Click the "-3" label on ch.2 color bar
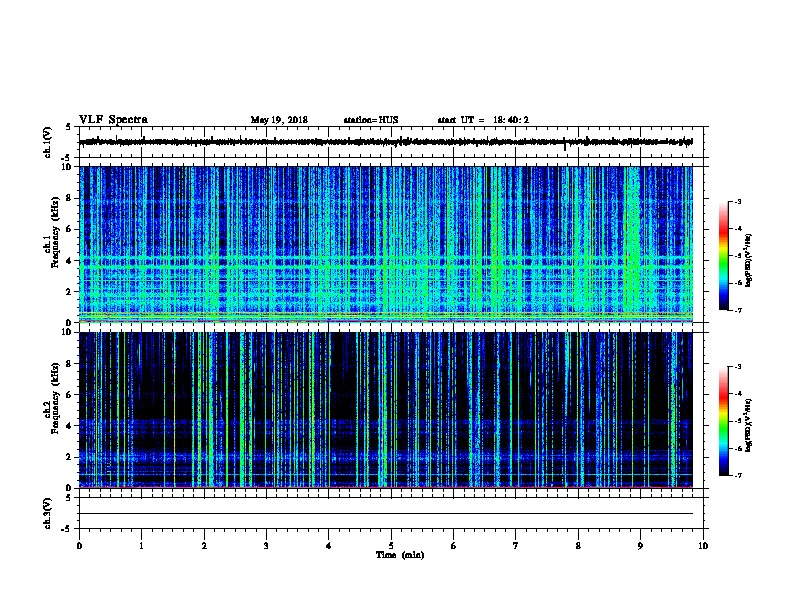This screenshot has height=612, width=792. pos(738,367)
